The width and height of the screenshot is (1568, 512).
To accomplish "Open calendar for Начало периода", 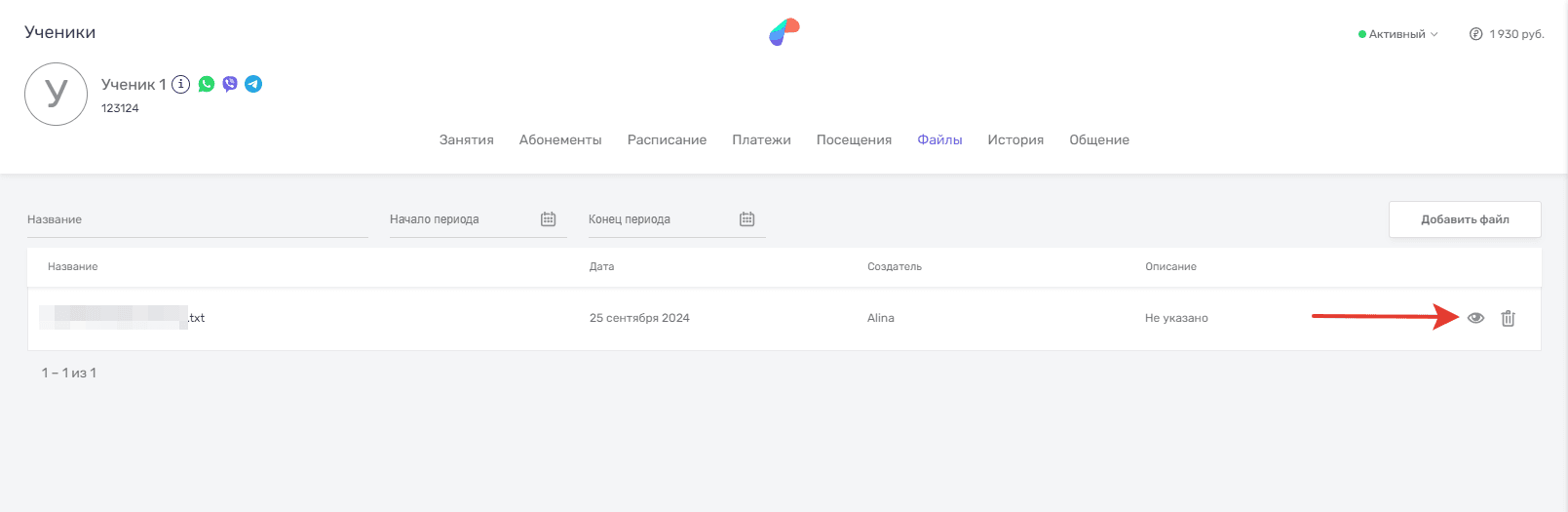I will click(x=549, y=219).
